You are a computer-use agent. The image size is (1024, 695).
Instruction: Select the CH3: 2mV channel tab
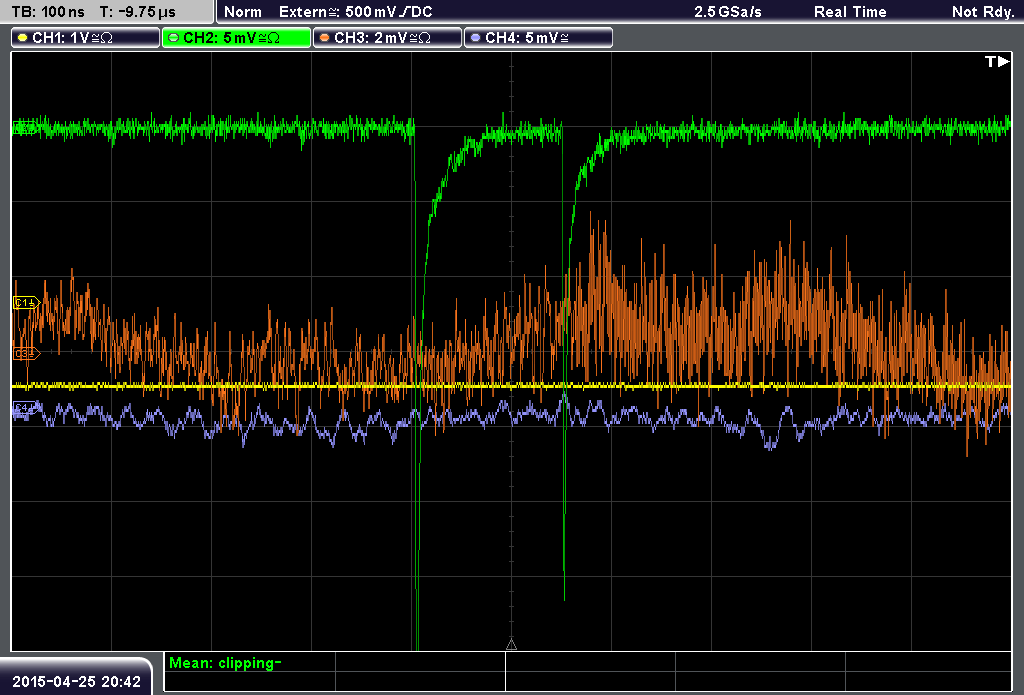coord(387,38)
